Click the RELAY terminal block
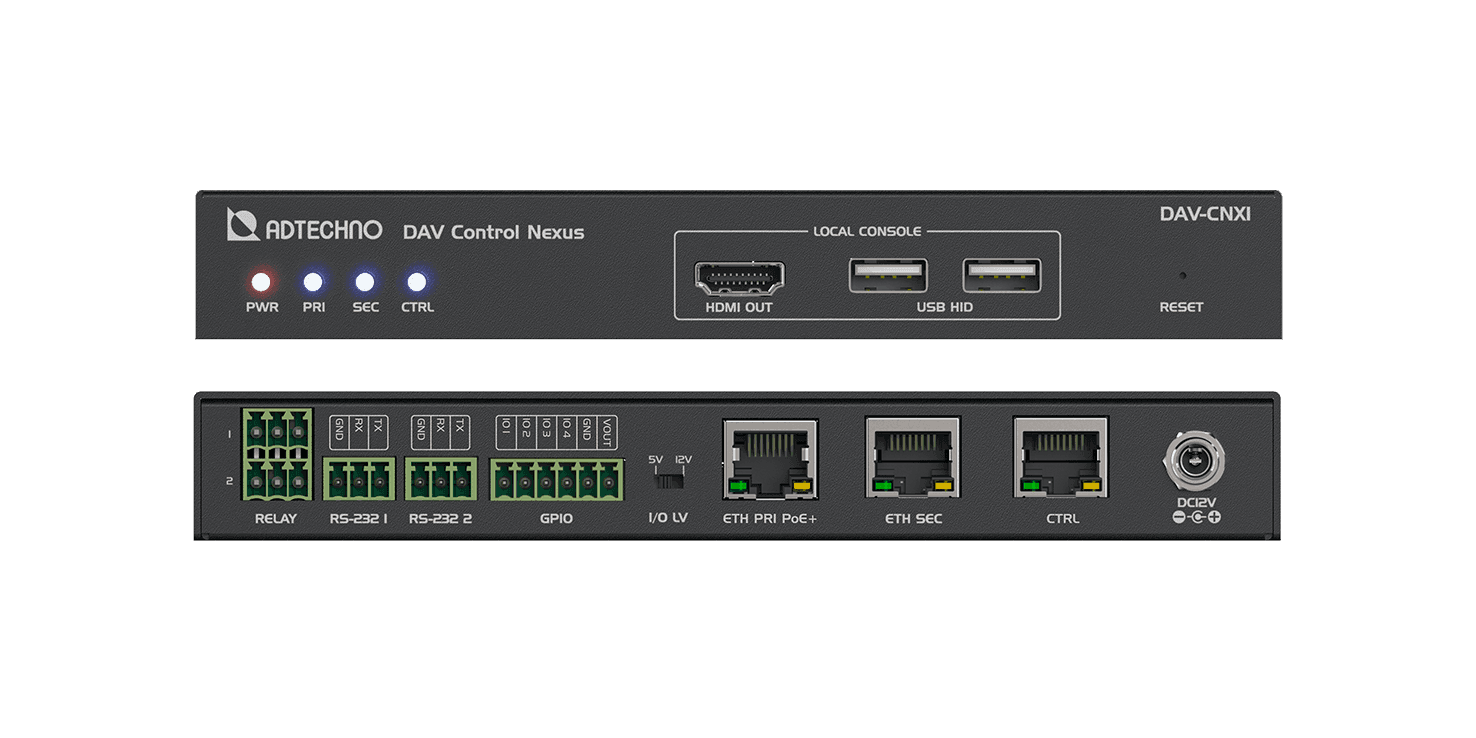Image resolution: width=1476 pixels, height=738 pixels. click(277, 455)
